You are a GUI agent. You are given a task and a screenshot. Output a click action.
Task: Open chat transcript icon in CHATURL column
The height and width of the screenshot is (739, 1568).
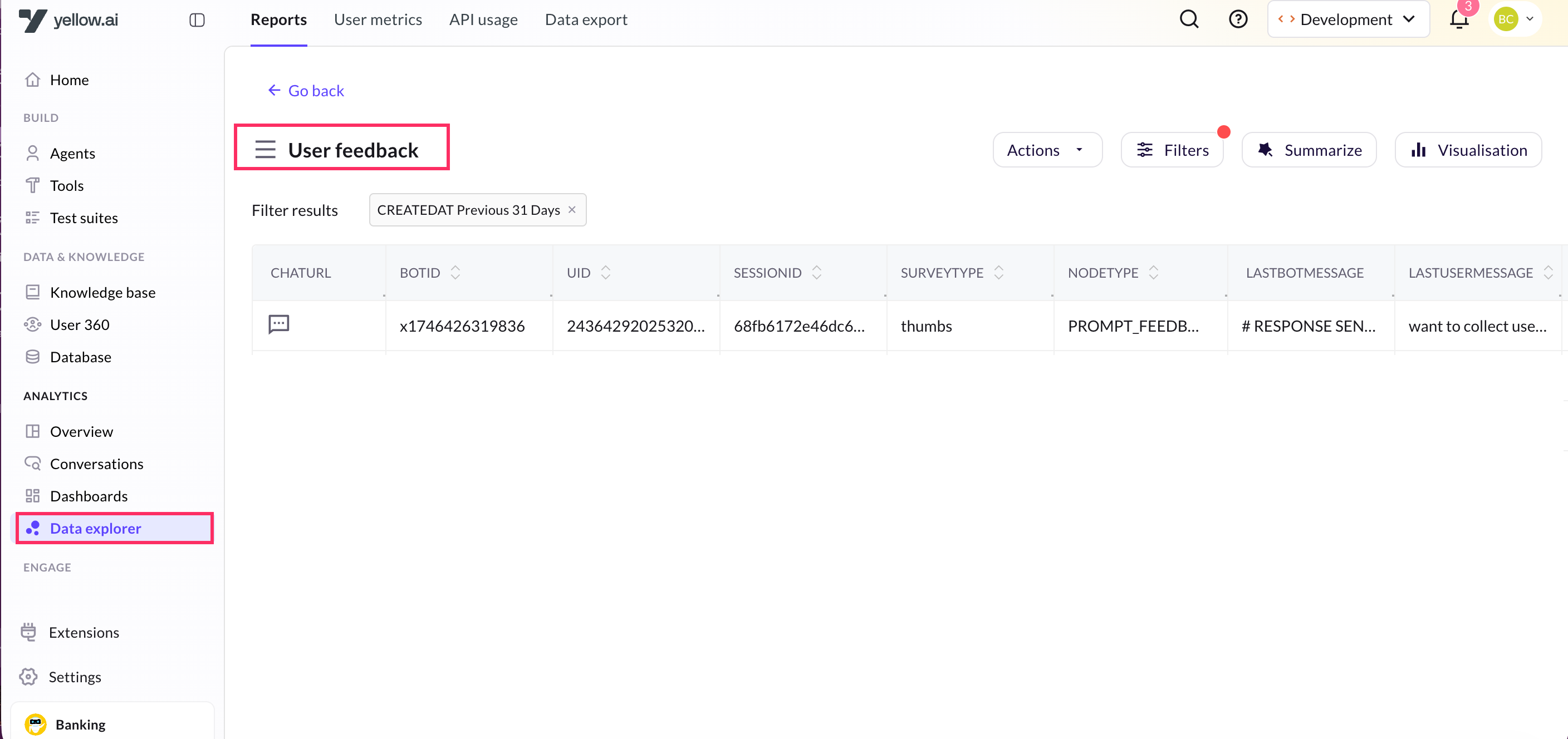point(279,324)
